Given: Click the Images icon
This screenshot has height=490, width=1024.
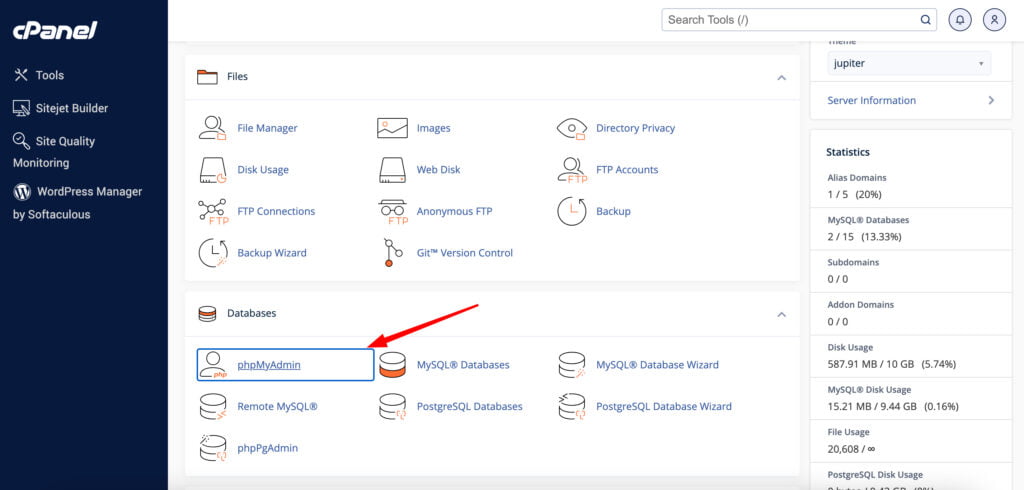Looking at the screenshot, I should [x=392, y=128].
